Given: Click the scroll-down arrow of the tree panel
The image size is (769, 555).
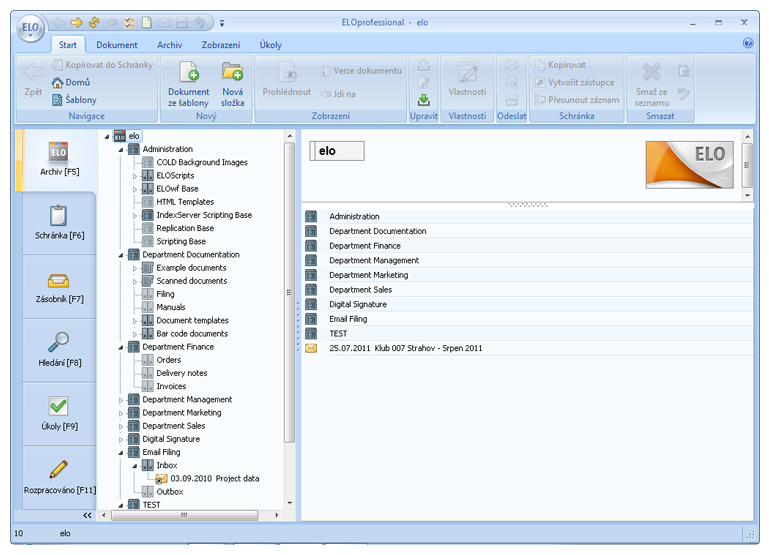Looking at the screenshot, I should (289, 503).
